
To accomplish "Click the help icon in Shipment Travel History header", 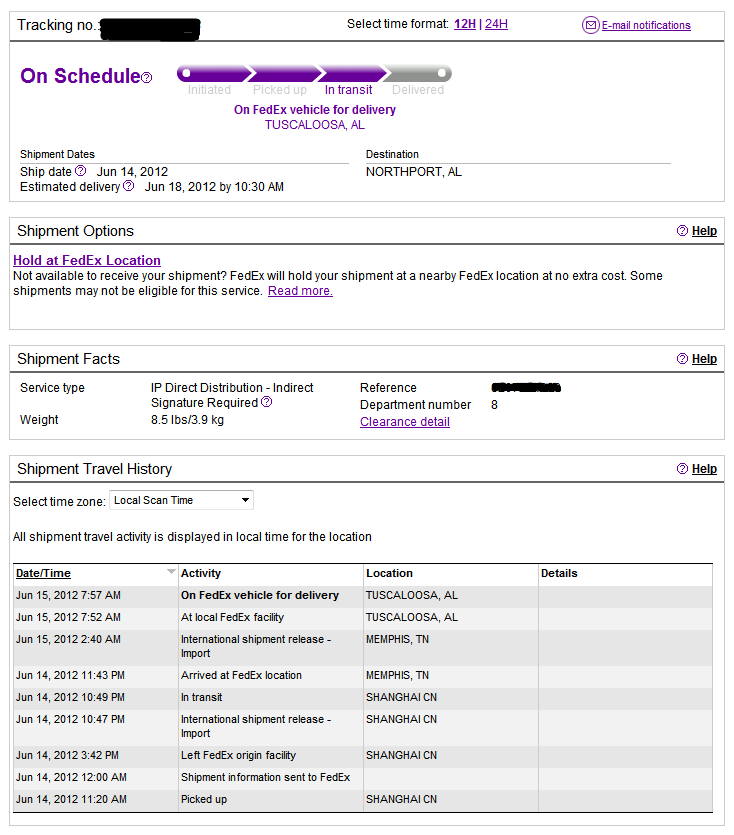I will (682, 469).
